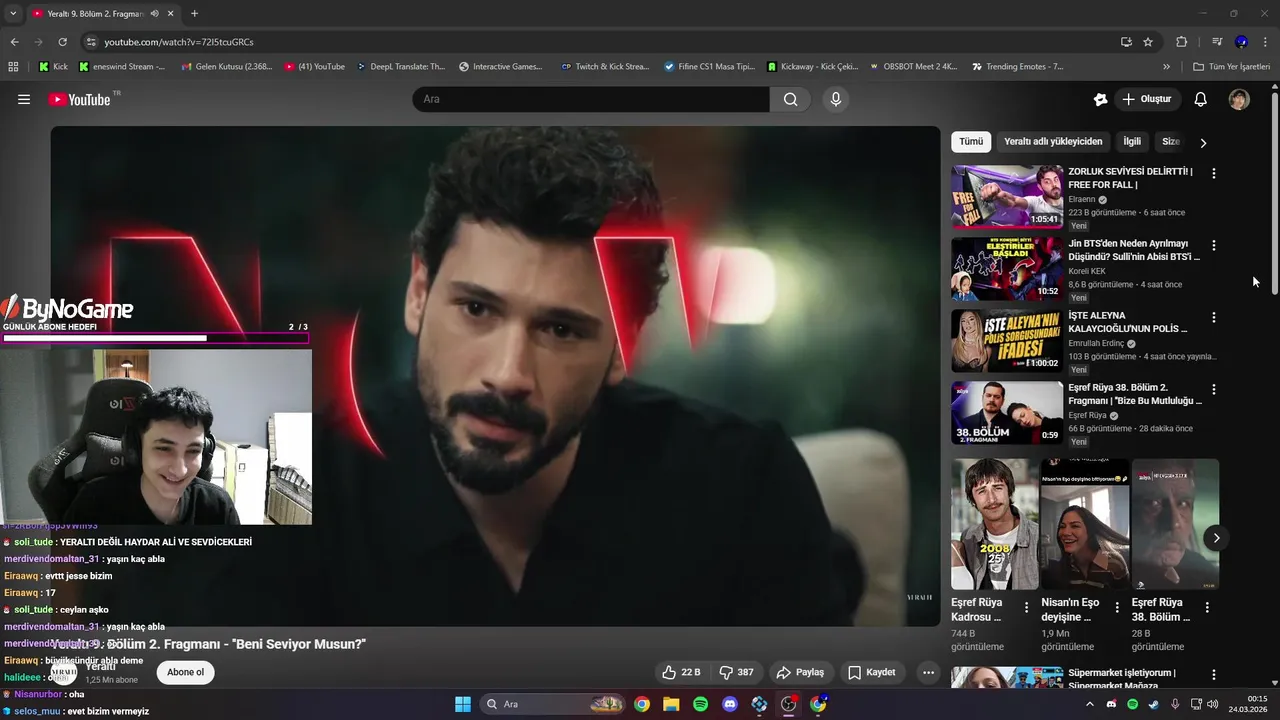Go back in browser history
This screenshot has height=720, width=1280.
14,42
